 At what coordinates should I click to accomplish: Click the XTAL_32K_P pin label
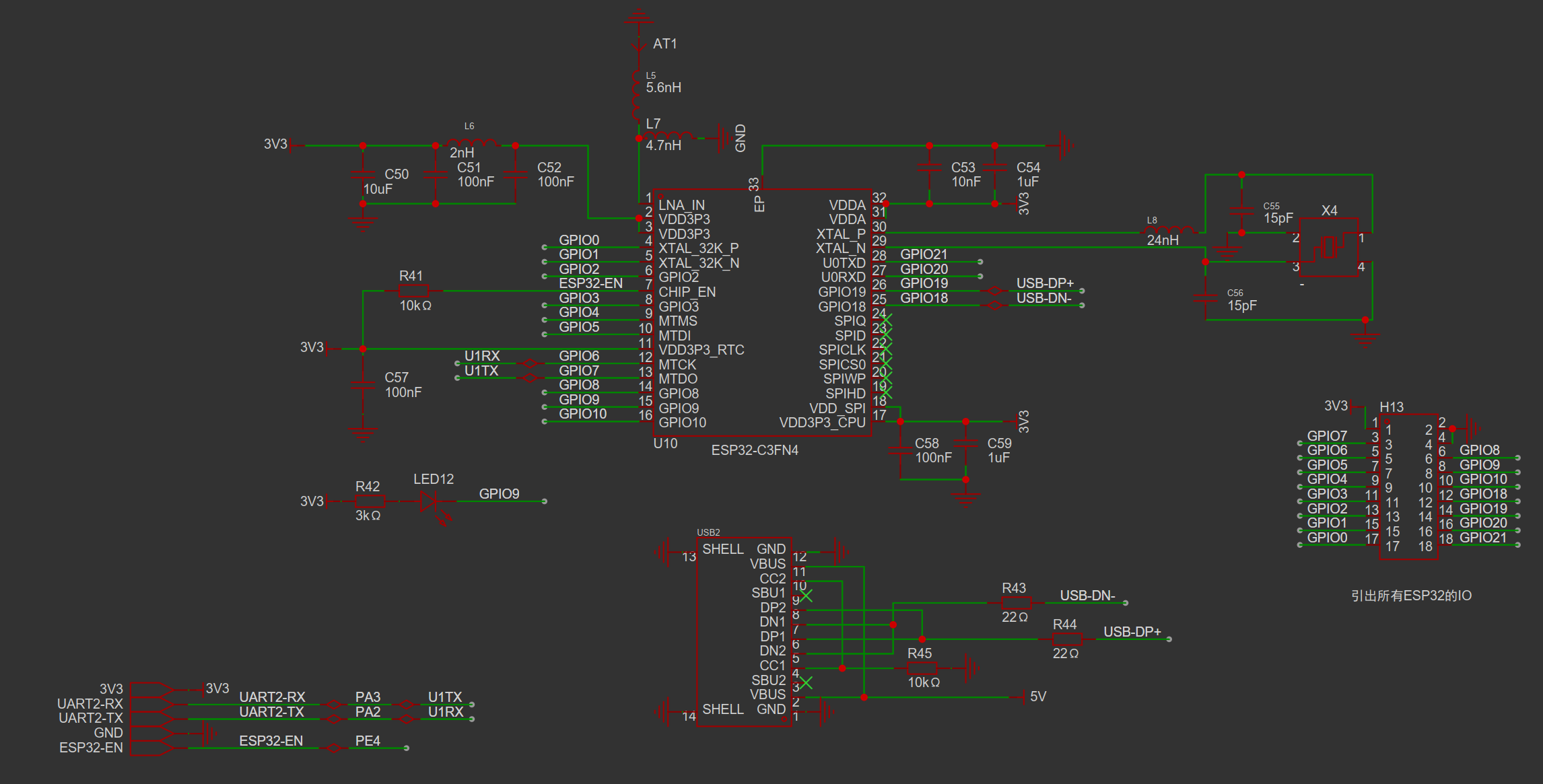pyautogui.click(x=698, y=248)
